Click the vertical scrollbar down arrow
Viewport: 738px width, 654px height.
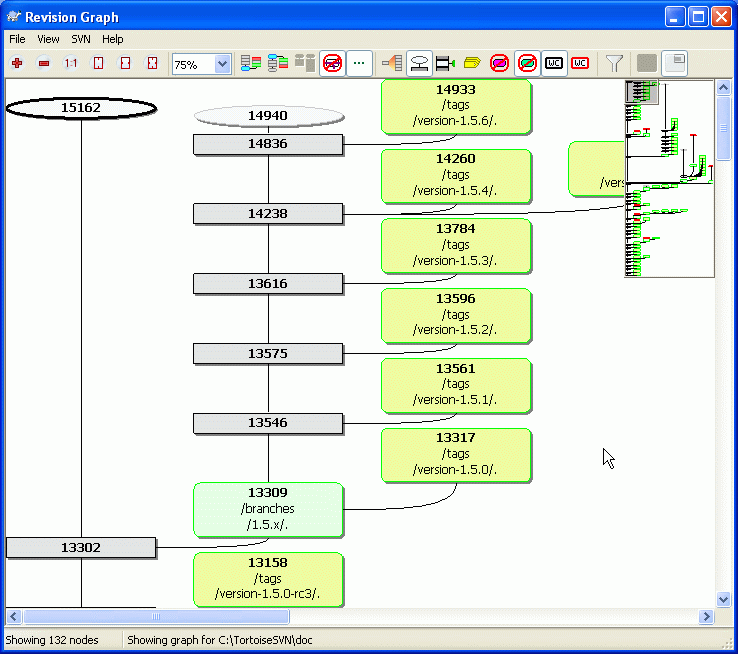click(x=723, y=599)
